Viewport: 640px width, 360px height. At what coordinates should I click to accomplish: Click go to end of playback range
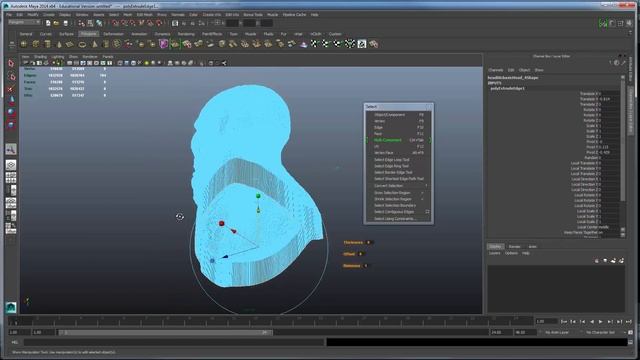tap(629, 322)
